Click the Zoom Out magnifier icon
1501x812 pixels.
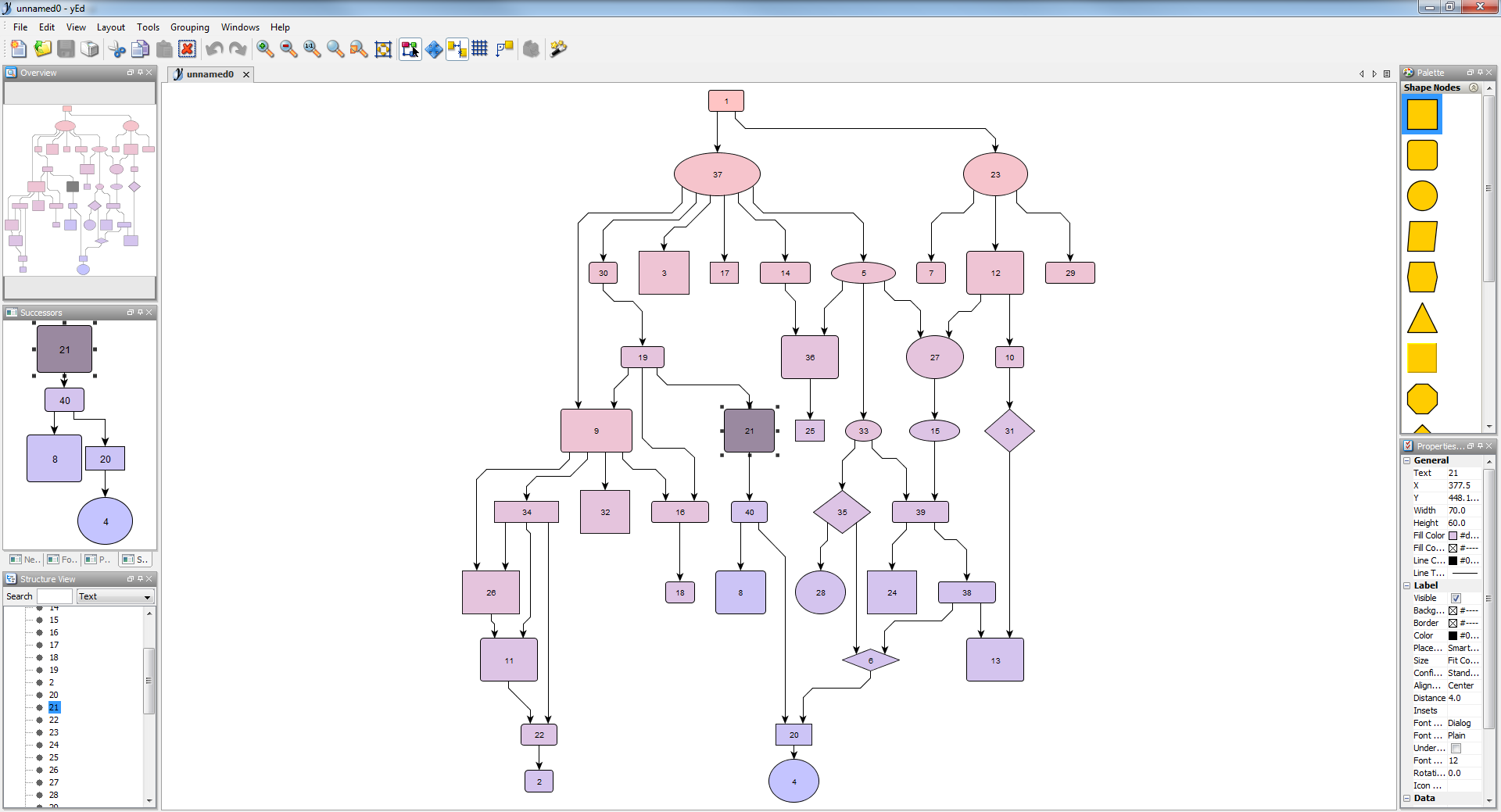point(288,48)
